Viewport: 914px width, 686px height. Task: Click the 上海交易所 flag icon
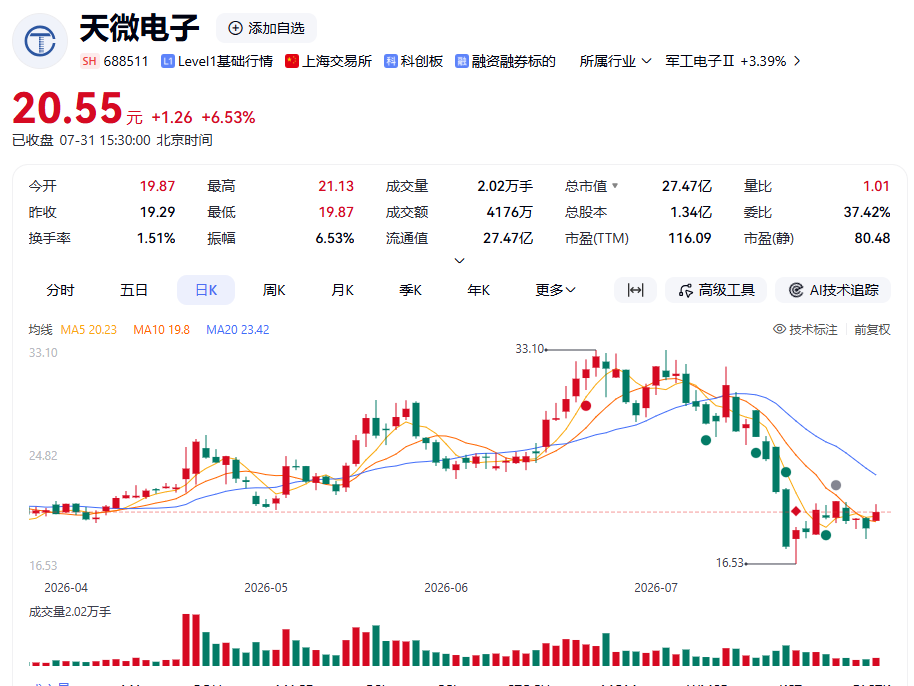(x=291, y=61)
